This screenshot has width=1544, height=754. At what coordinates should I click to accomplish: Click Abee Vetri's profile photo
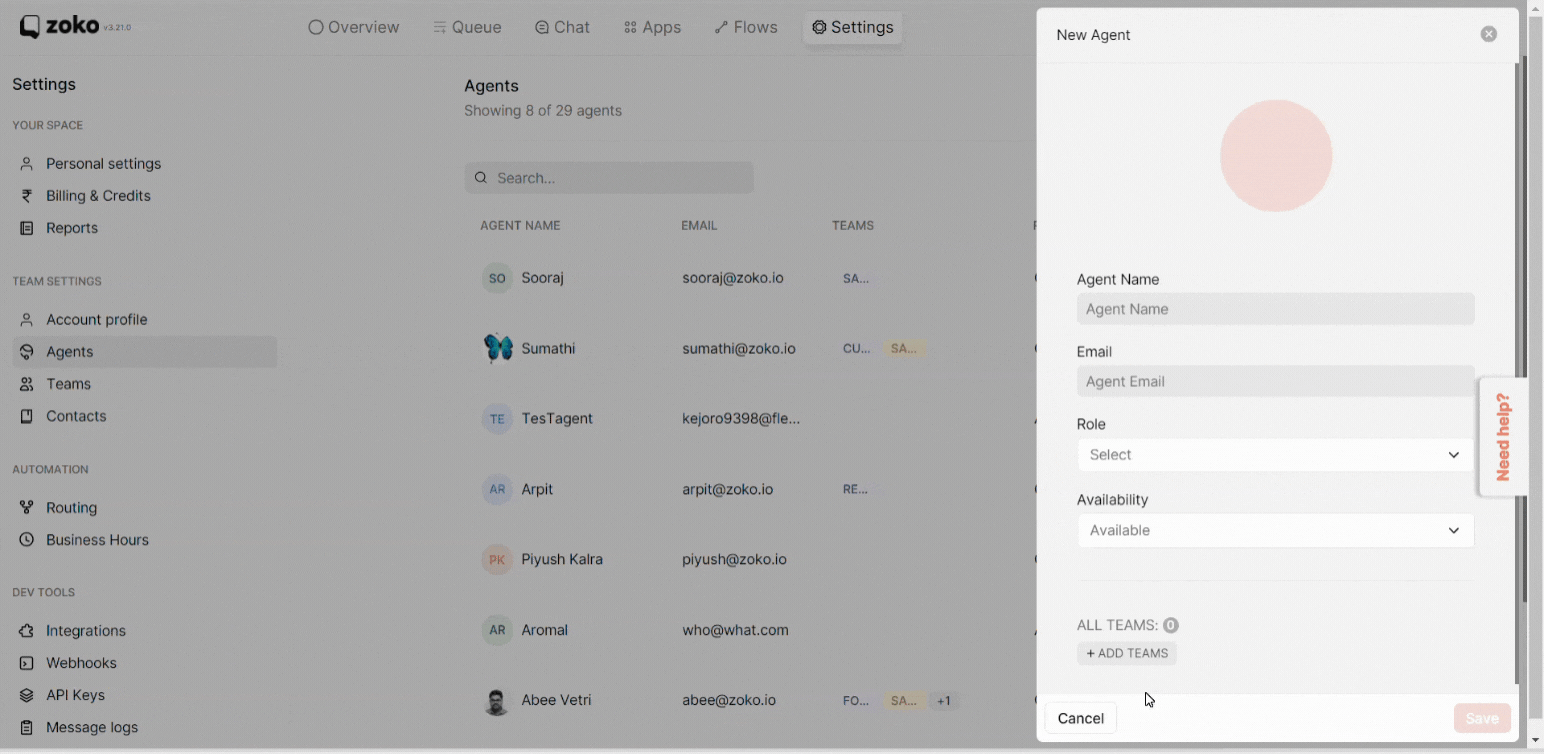[x=497, y=700]
